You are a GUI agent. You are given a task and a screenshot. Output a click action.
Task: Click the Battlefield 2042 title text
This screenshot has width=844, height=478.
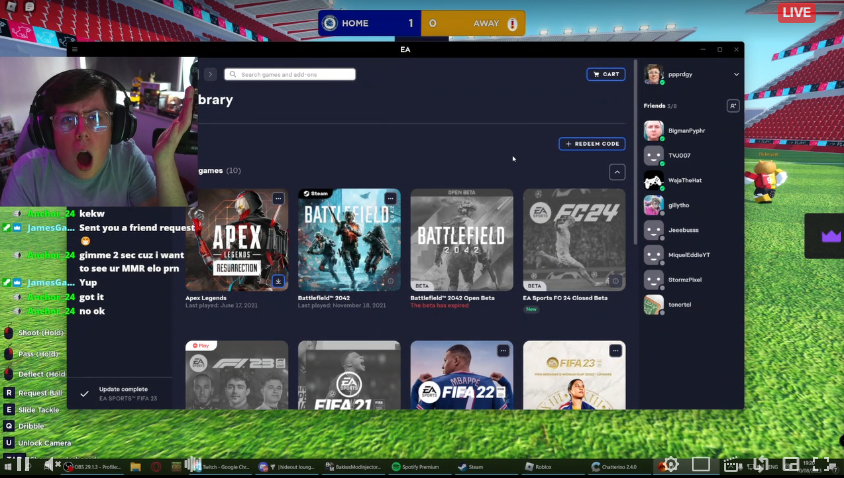[323, 298]
